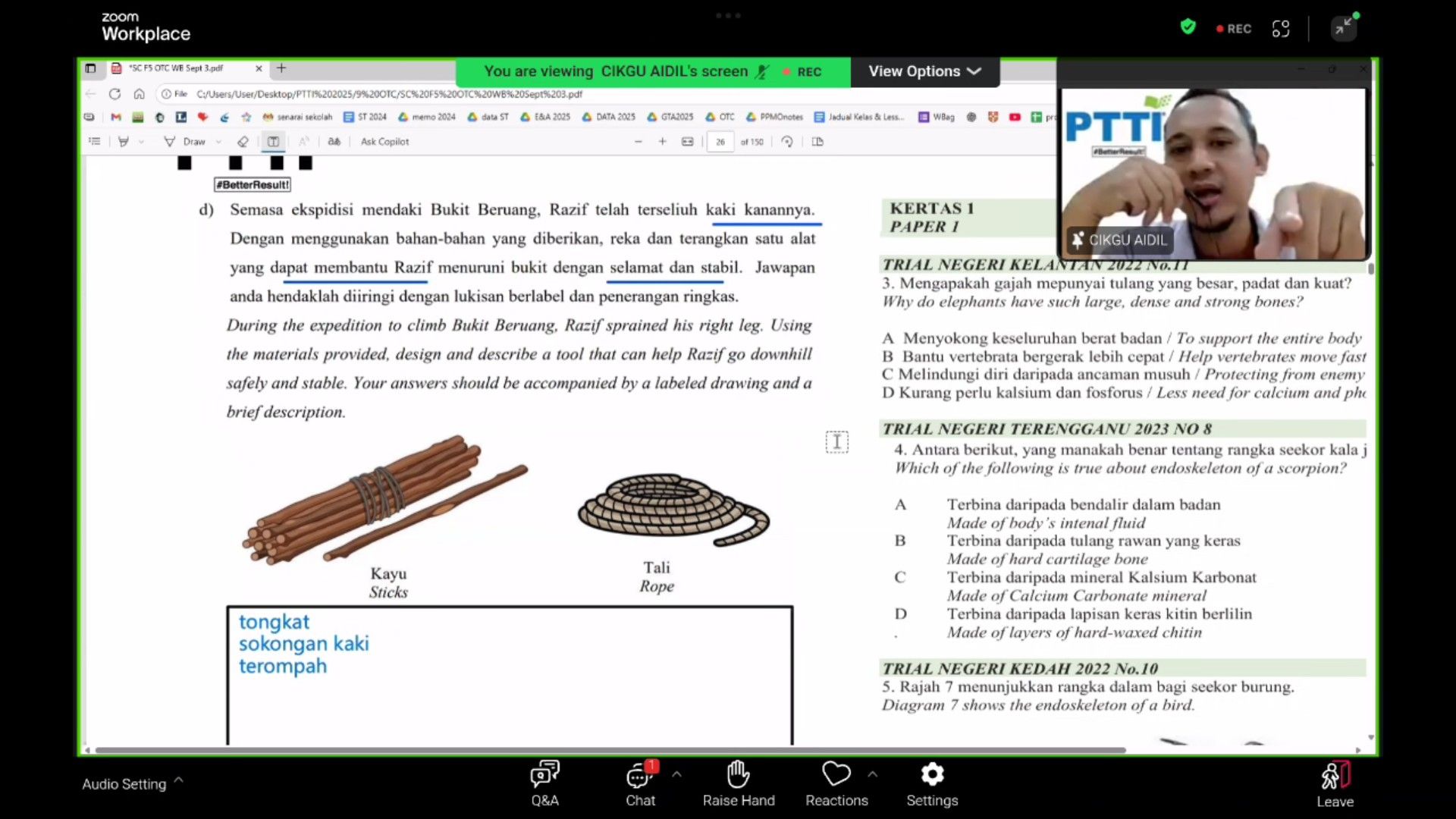Click the Kayu Sticks picture
1456x819 pixels.
384,499
